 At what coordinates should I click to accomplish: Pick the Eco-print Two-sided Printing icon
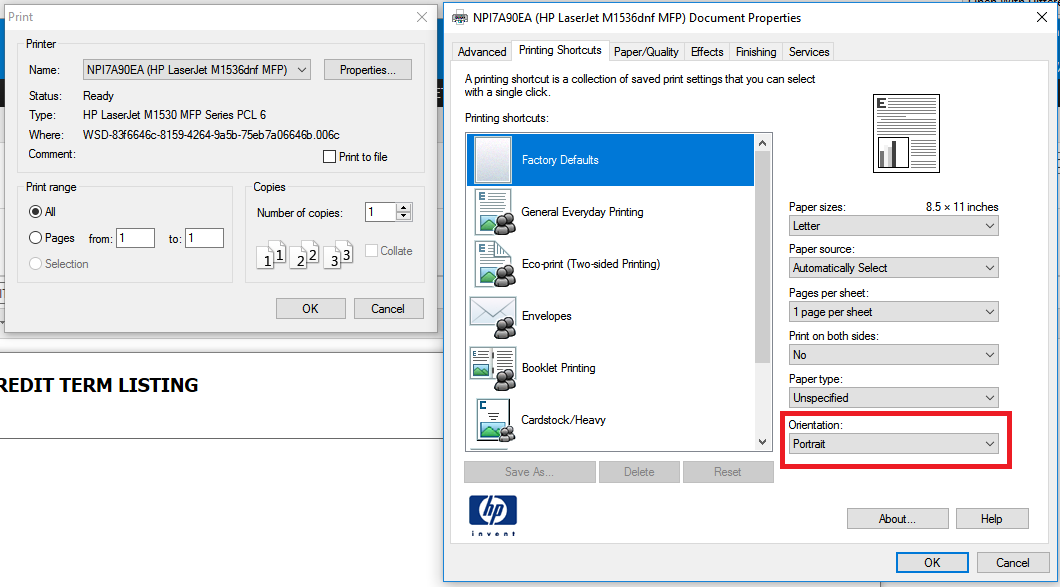pyautogui.click(x=495, y=264)
